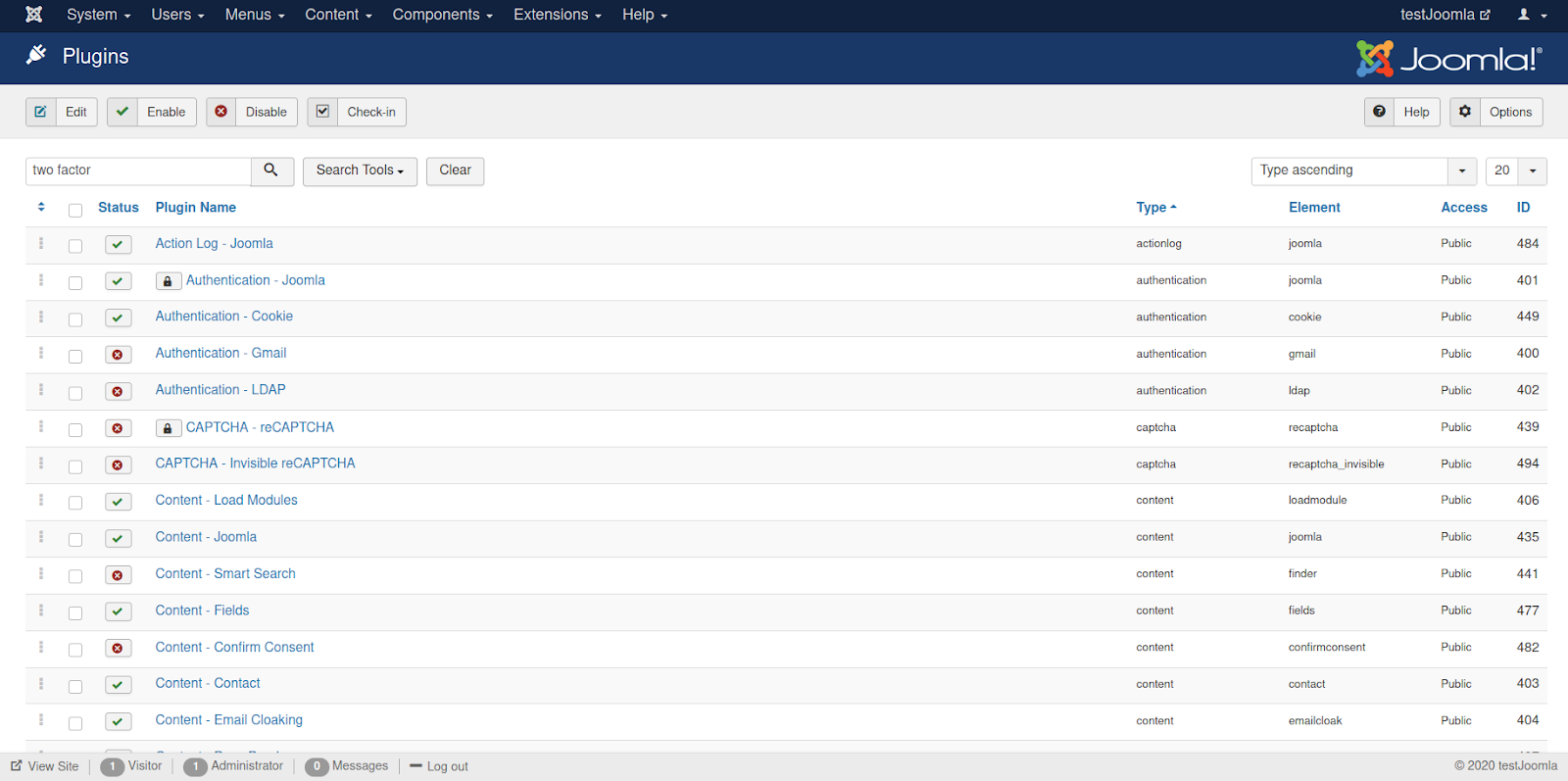Image resolution: width=1568 pixels, height=781 pixels.
Task: Click the search field containing 'two factor'
Action: [138, 171]
